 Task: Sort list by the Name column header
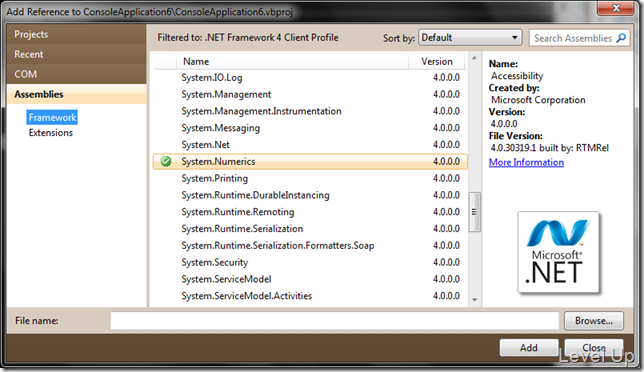click(x=292, y=62)
